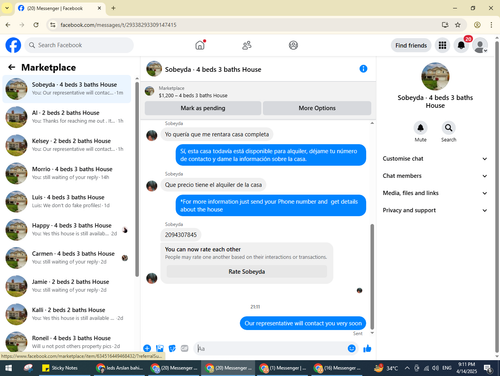Switch to (16) Messenger taskbar window
Image resolution: width=500 pixels, height=376 pixels.
338,368
